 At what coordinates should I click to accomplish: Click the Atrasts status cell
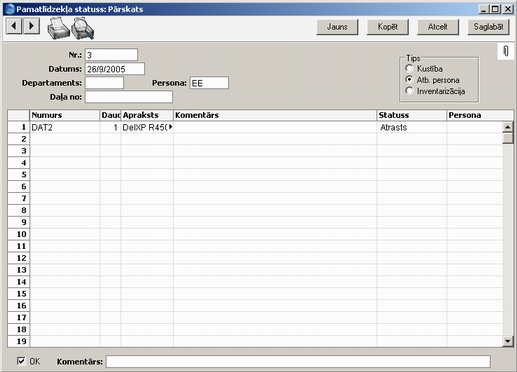pyautogui.click(x=412, y=127)
